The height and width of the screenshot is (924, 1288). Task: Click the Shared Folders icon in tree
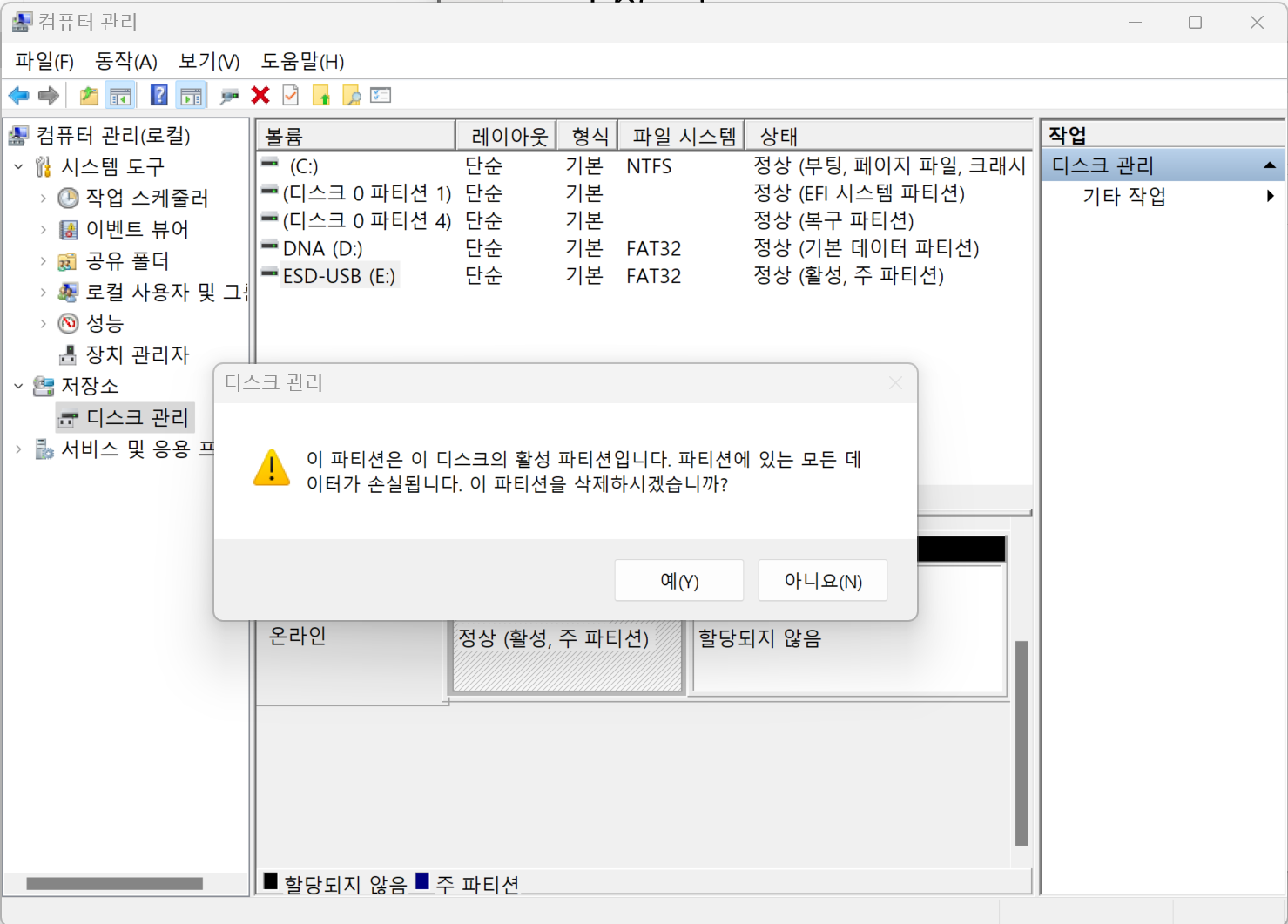pos(67,260)
